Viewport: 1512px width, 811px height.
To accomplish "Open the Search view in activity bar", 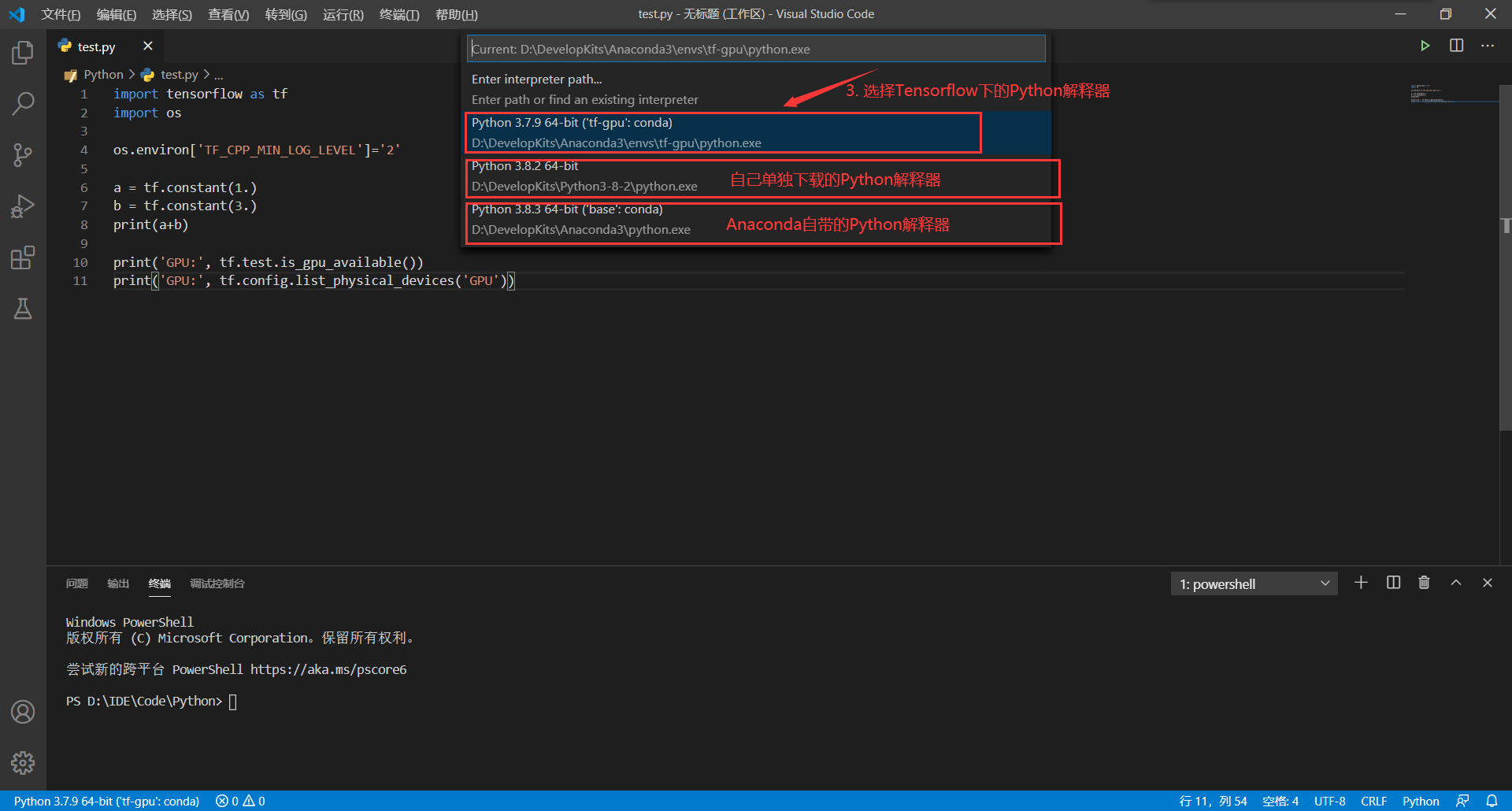I will pos(23,103).
